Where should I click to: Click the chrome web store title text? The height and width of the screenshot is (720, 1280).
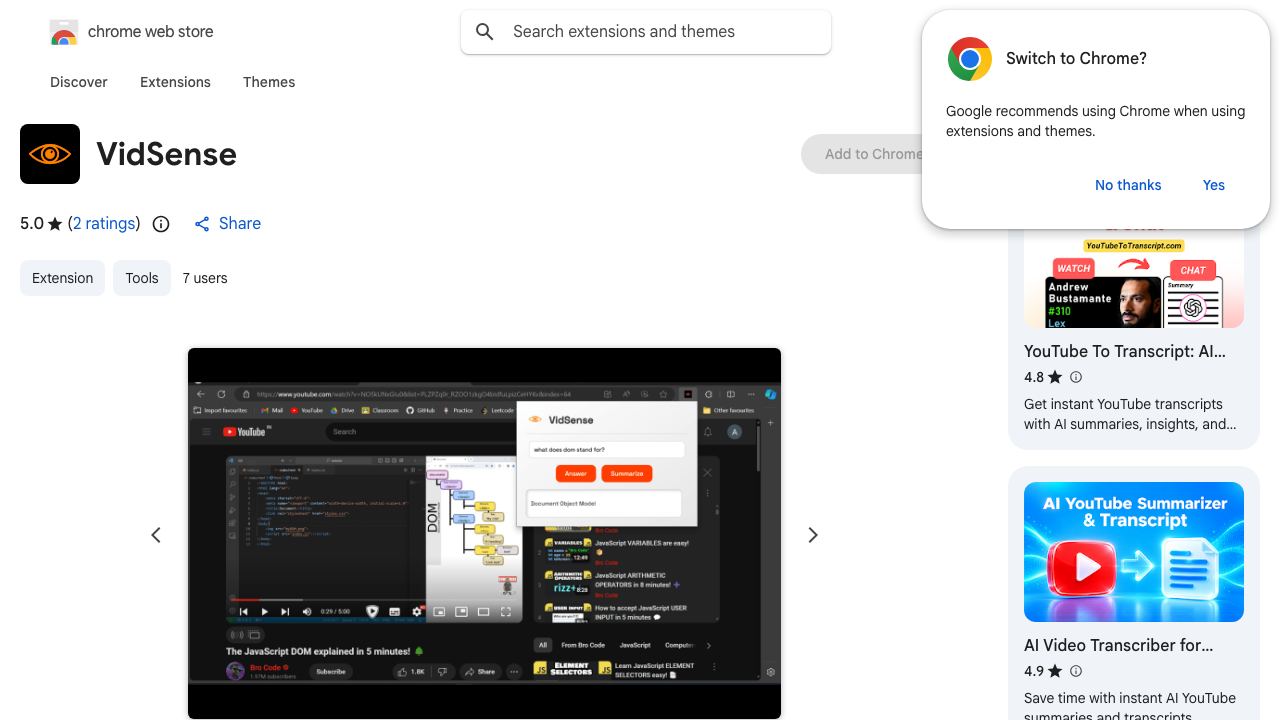pyautogui.click(x=151, y=32)
